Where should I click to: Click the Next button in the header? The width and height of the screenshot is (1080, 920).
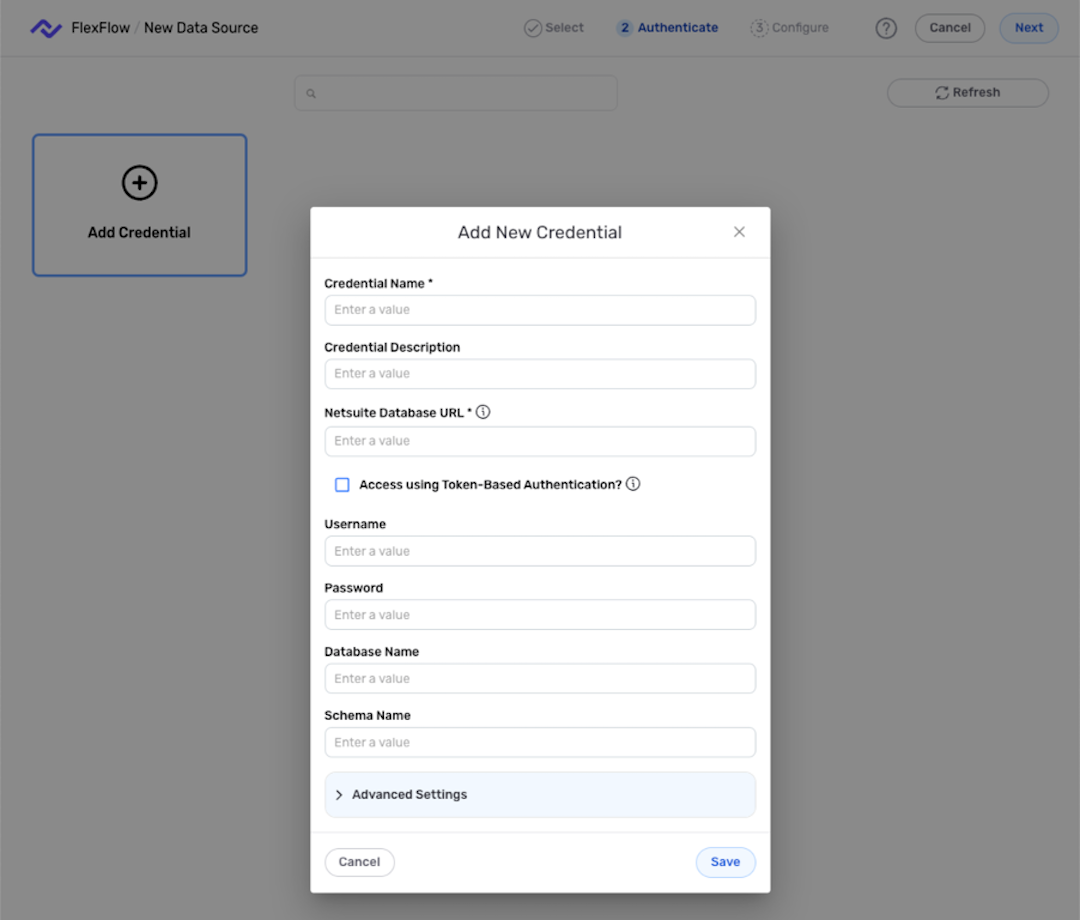coord(1028,28)
